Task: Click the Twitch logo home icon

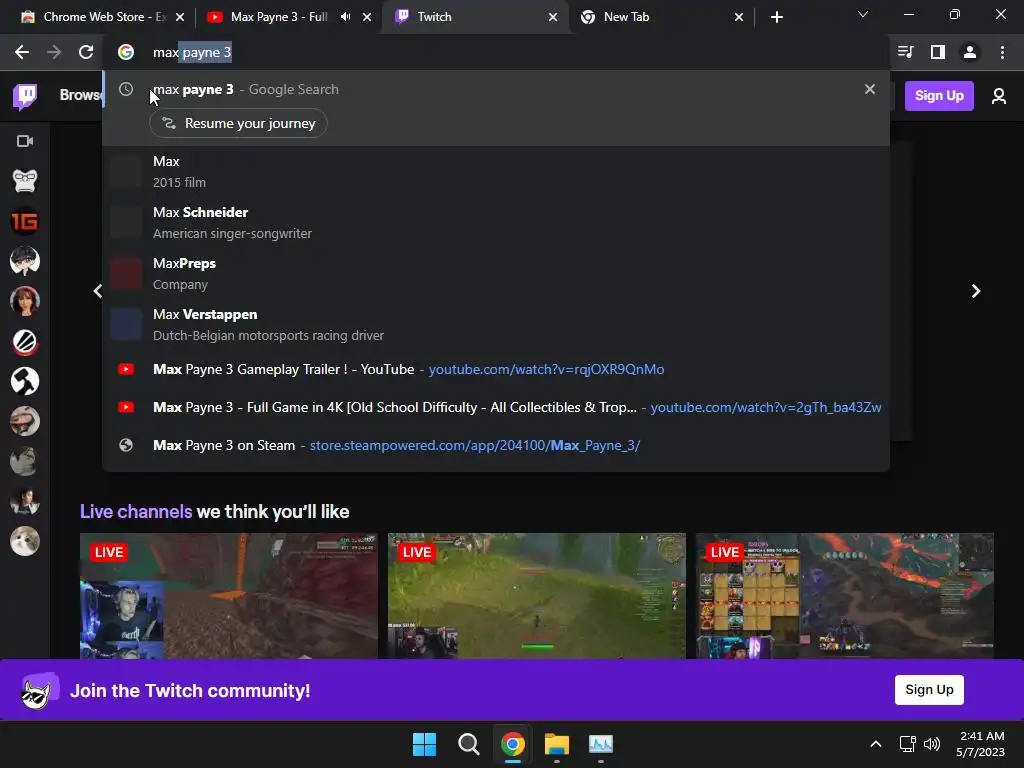Action: click(25, 96)
